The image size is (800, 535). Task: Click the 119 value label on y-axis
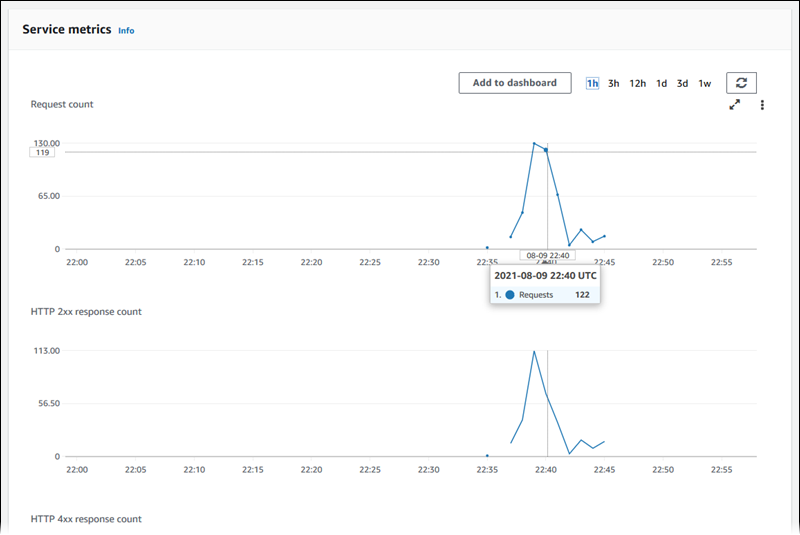click(43, 153)
